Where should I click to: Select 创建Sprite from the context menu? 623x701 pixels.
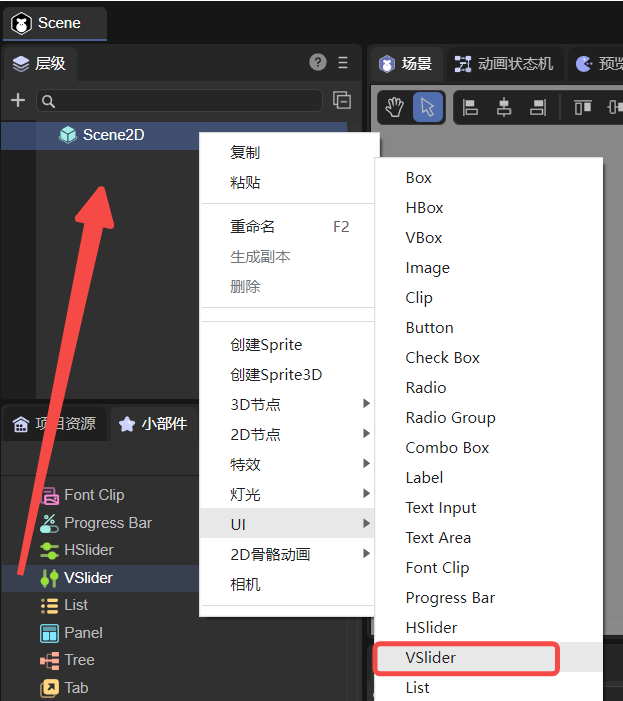pos(266,344)
